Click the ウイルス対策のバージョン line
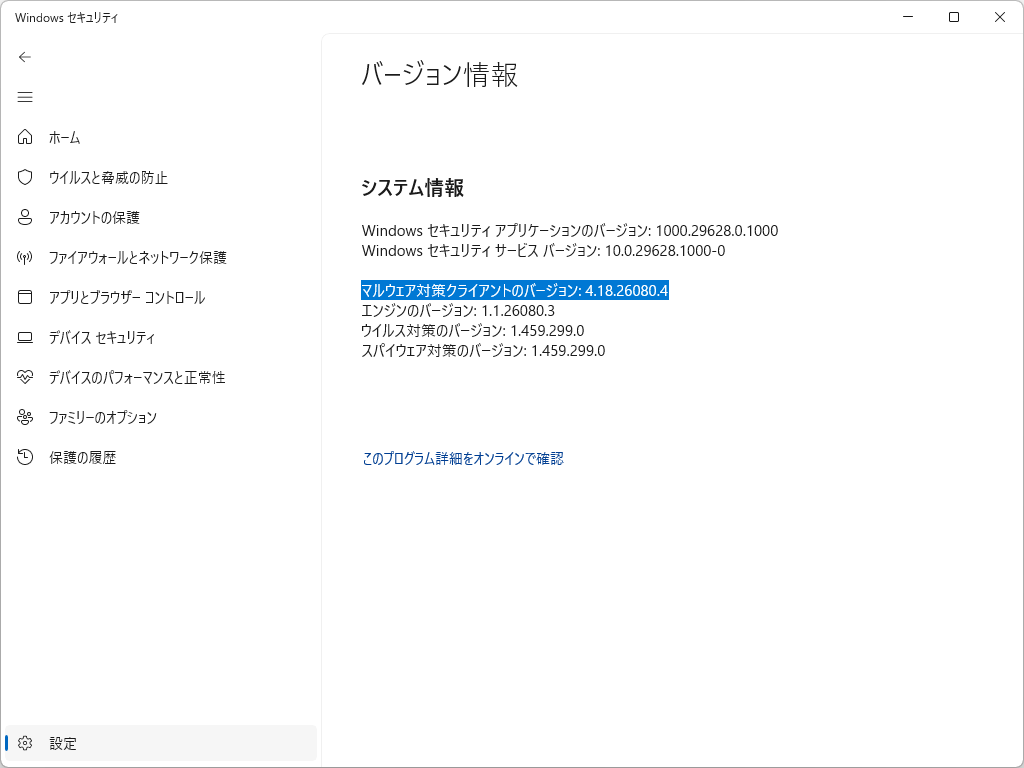The height and width of the screenshot is (768, 1024). (x=472, y=330)
